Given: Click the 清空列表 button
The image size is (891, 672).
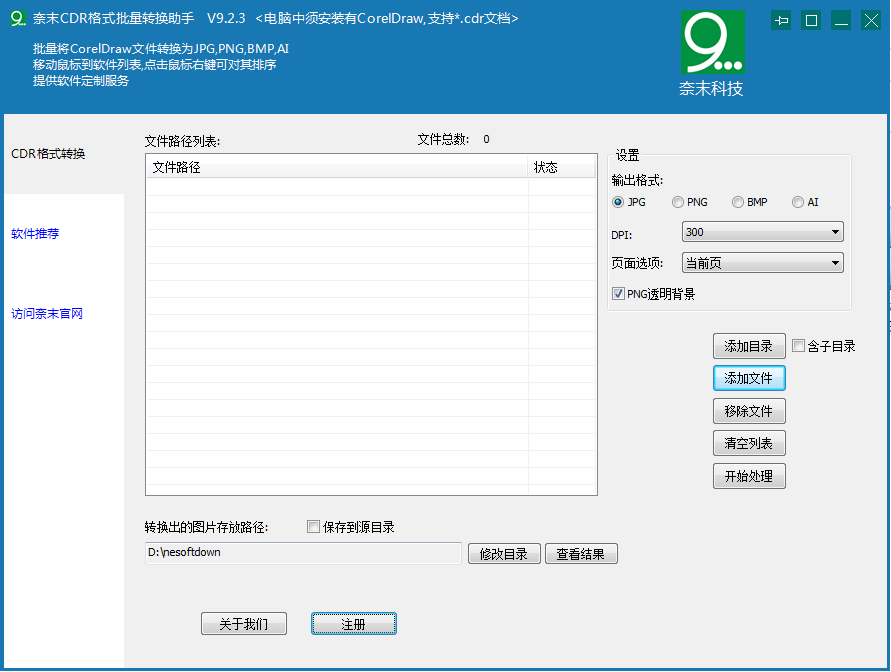Looking at the screenshot, I should coord(749,443).
